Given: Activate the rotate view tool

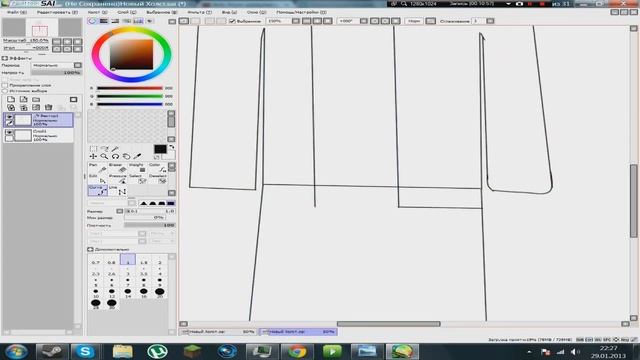Looking at the screenshot, I should [x=116, y=156].
